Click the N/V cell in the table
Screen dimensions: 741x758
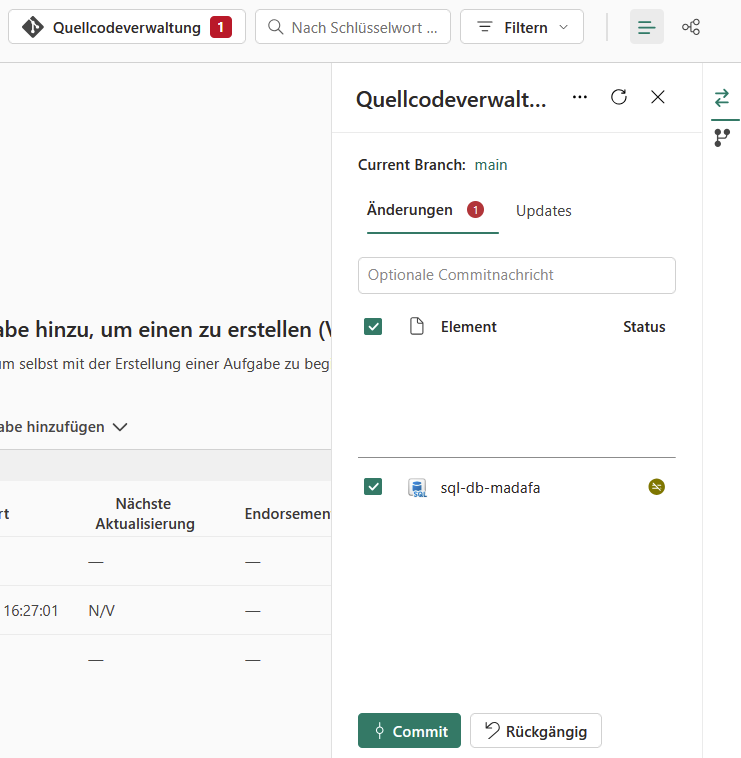click(102, 611)
